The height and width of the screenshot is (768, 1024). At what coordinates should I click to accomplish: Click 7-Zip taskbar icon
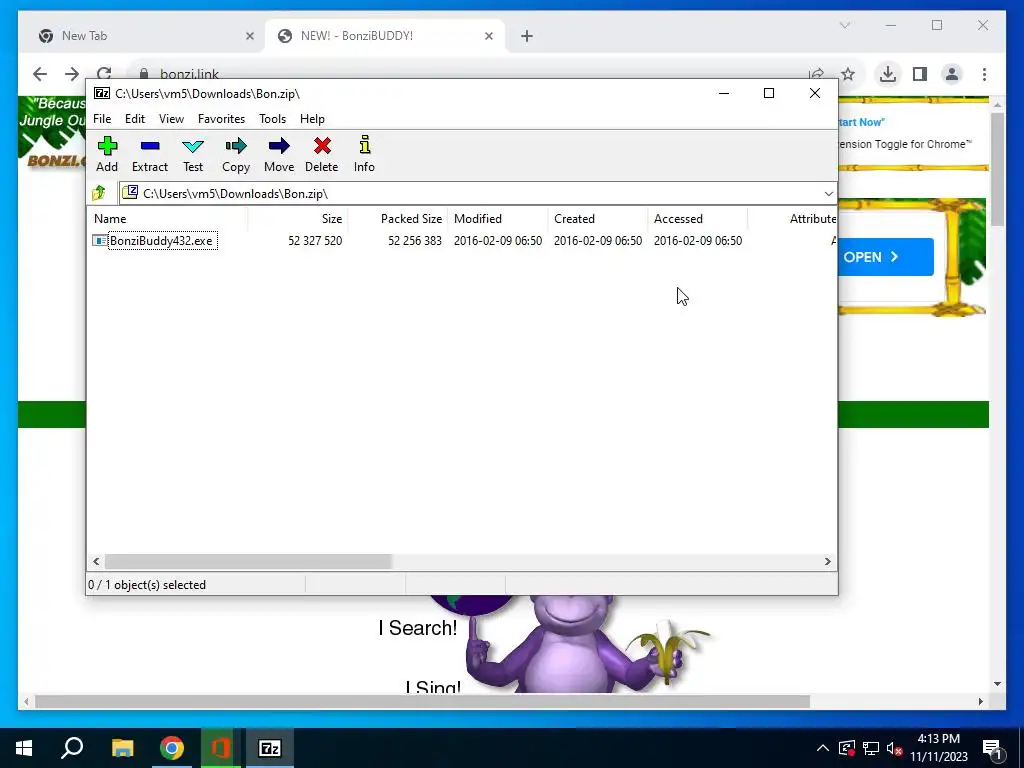(270, 748)
